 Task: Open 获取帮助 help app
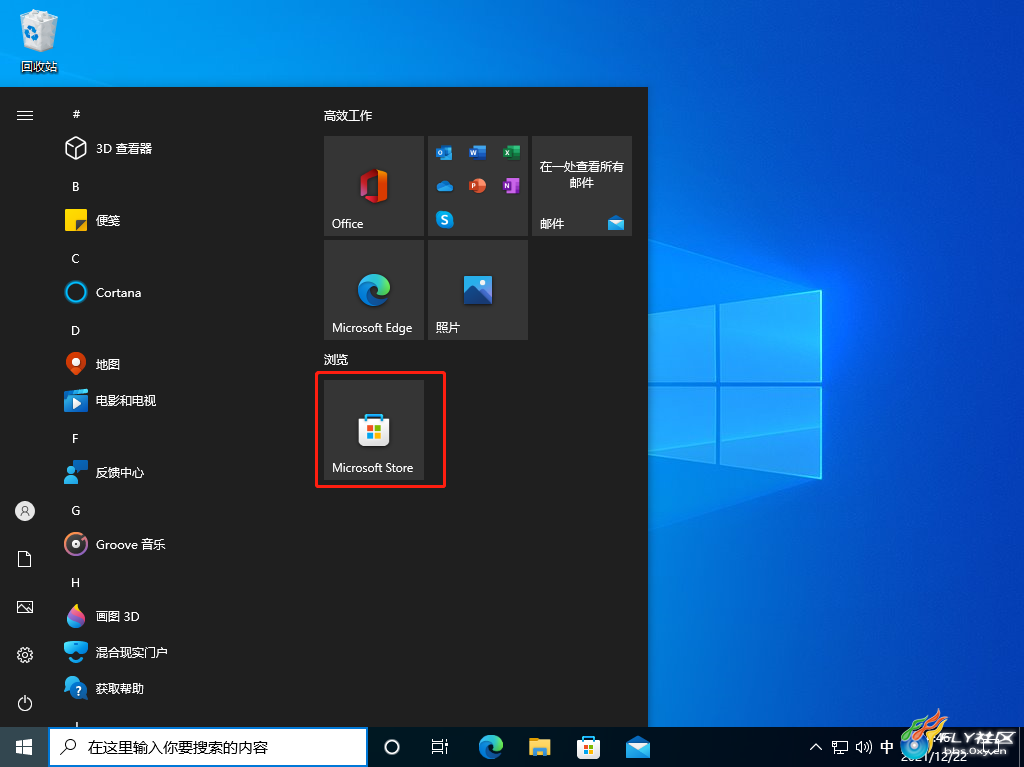[104, 688]
